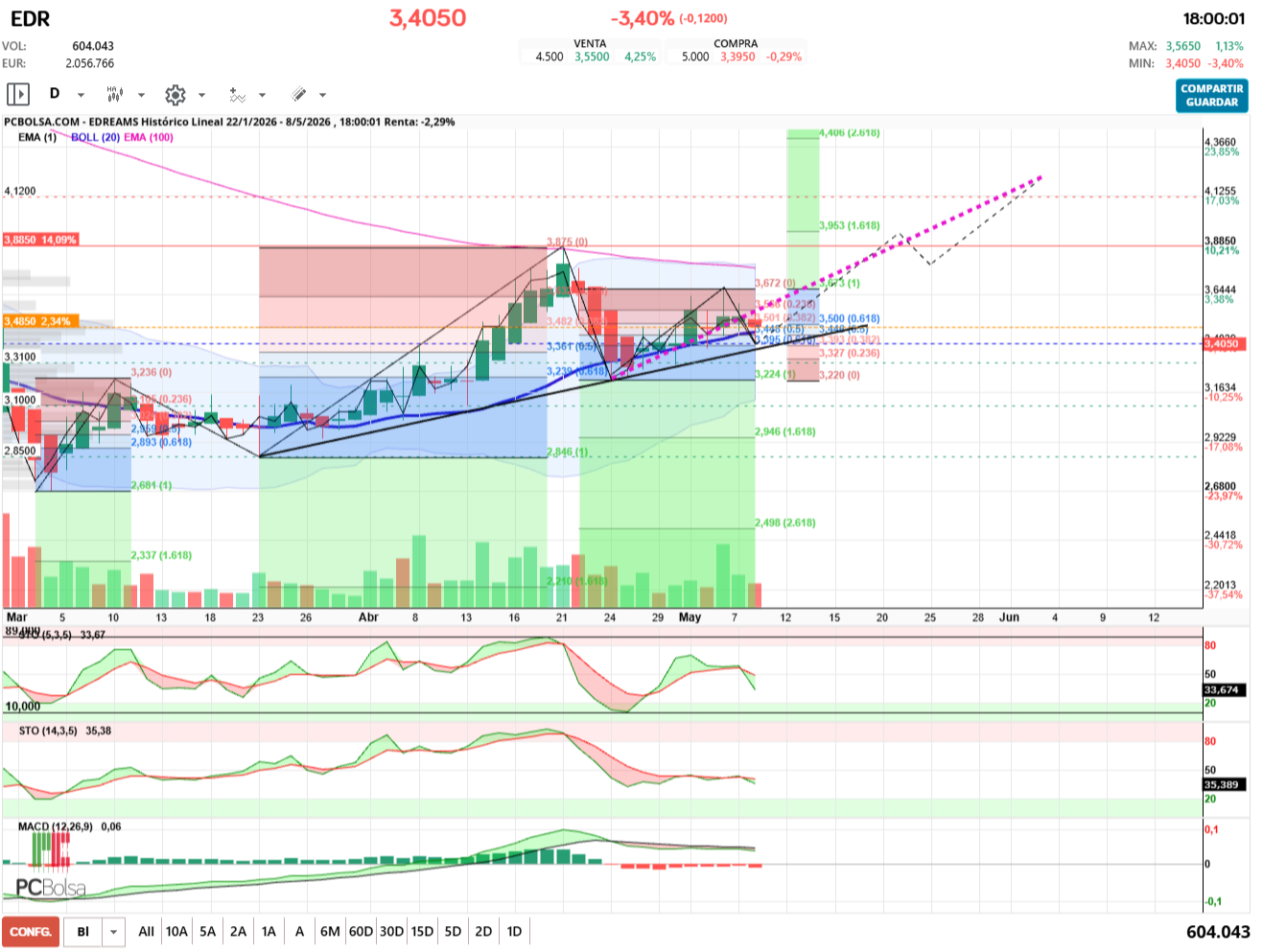The height and width of the screenshot is (952, 1263).
Task: Click the Jun month label on time axis
Action: tap(1009, 617)
